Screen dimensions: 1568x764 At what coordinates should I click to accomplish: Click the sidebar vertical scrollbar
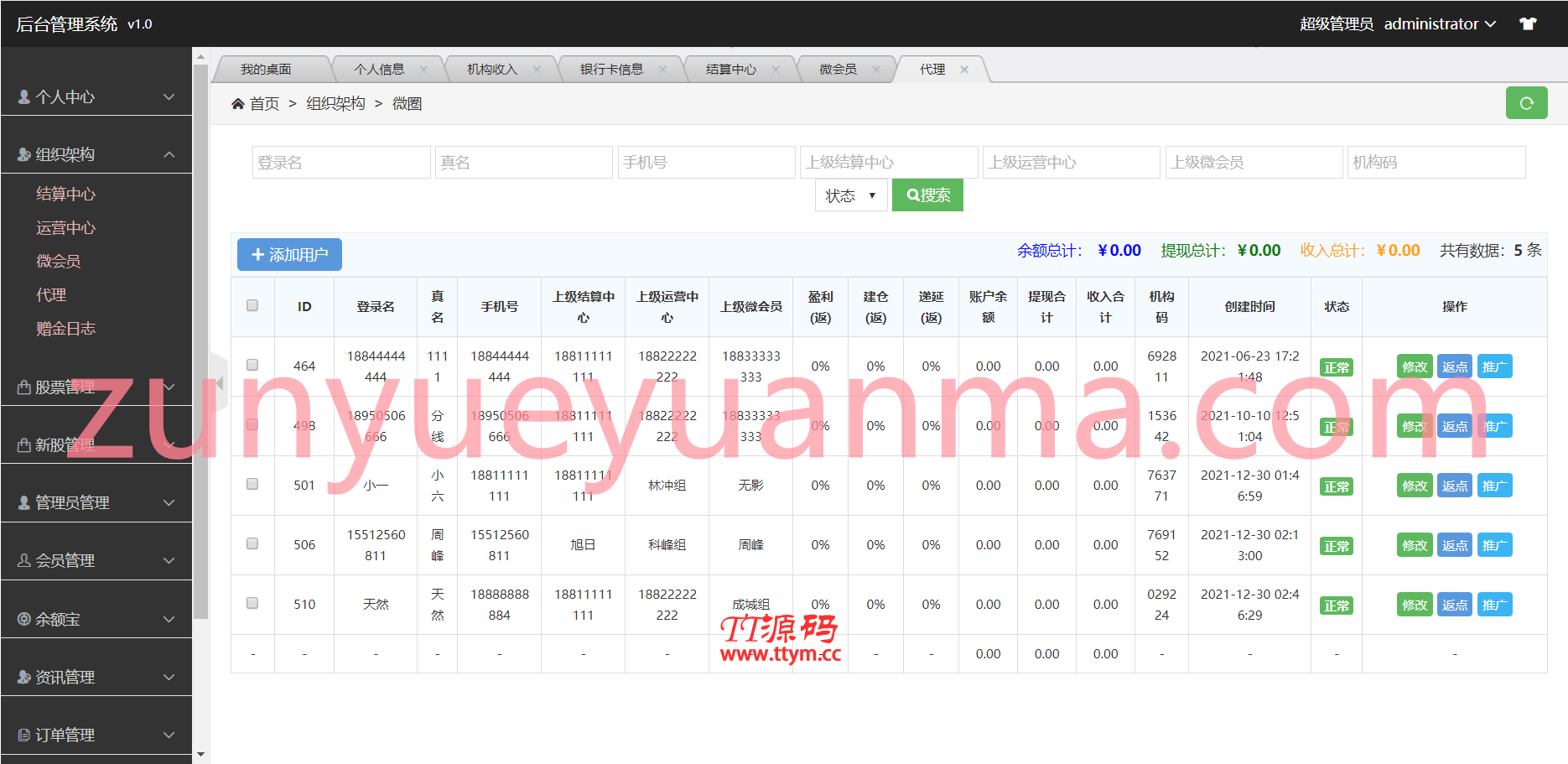[200, 342]
